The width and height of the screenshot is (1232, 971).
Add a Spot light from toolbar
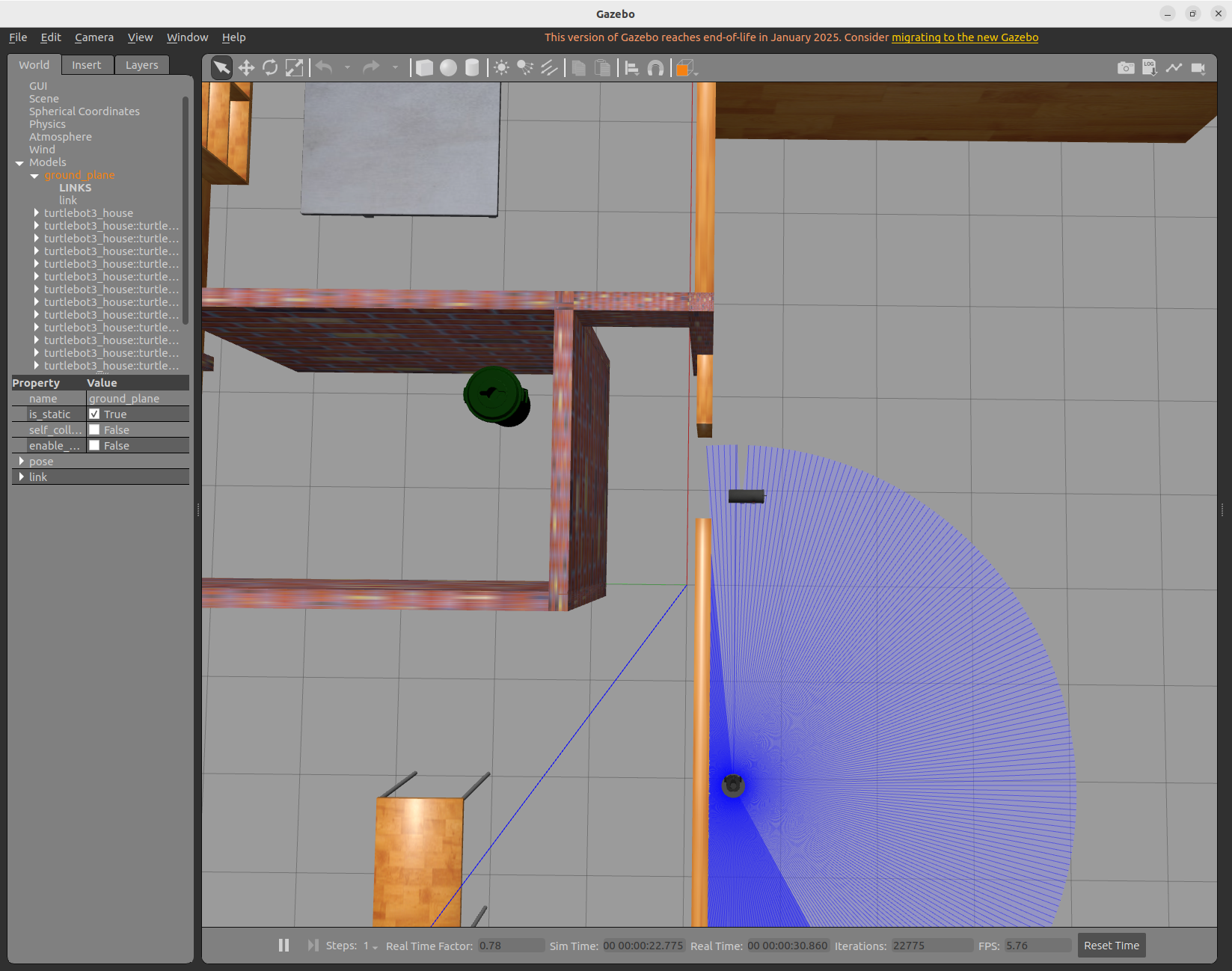click(x=525, y=68)
